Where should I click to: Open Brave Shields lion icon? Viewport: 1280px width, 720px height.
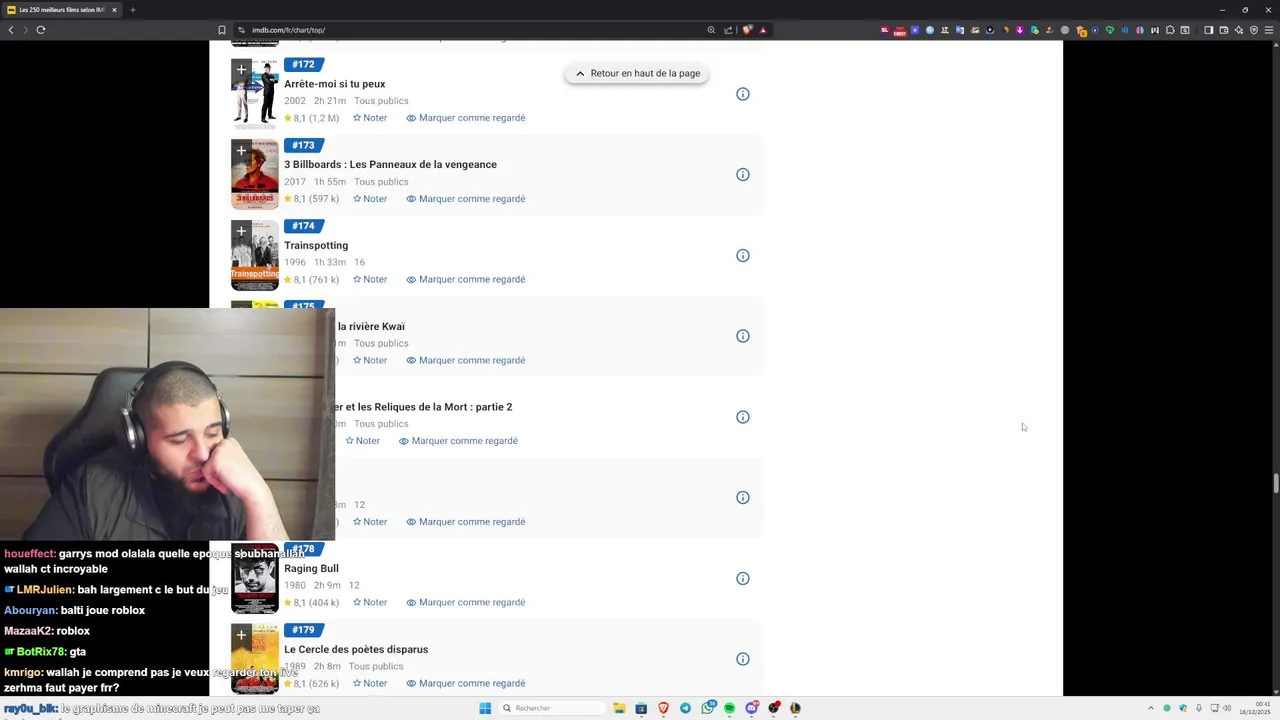(746, 30)
